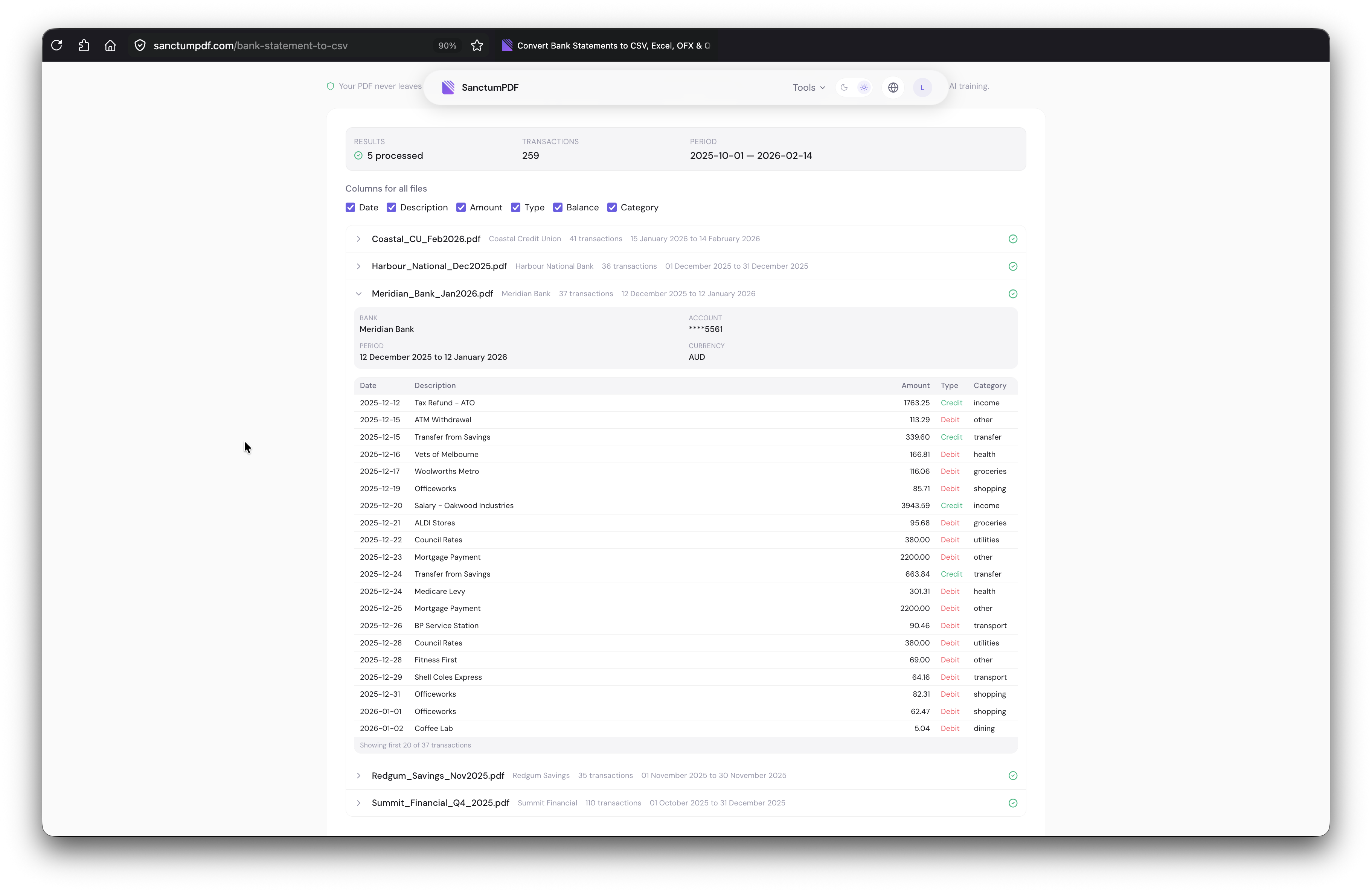This screenshot has width=1372, height=892.
Task: Open language selector globe icon
Action: point(893,88)
